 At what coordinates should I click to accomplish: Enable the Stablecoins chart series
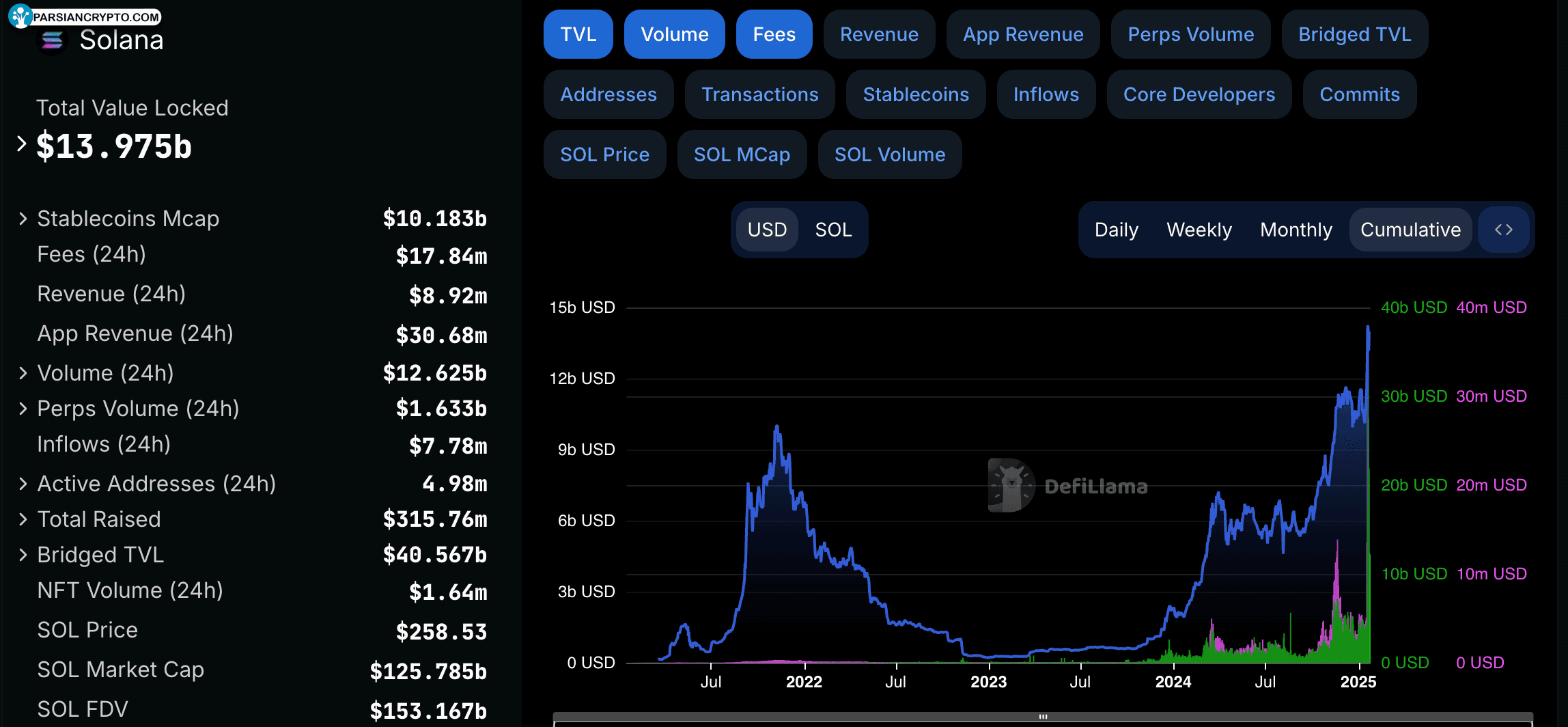916,94
